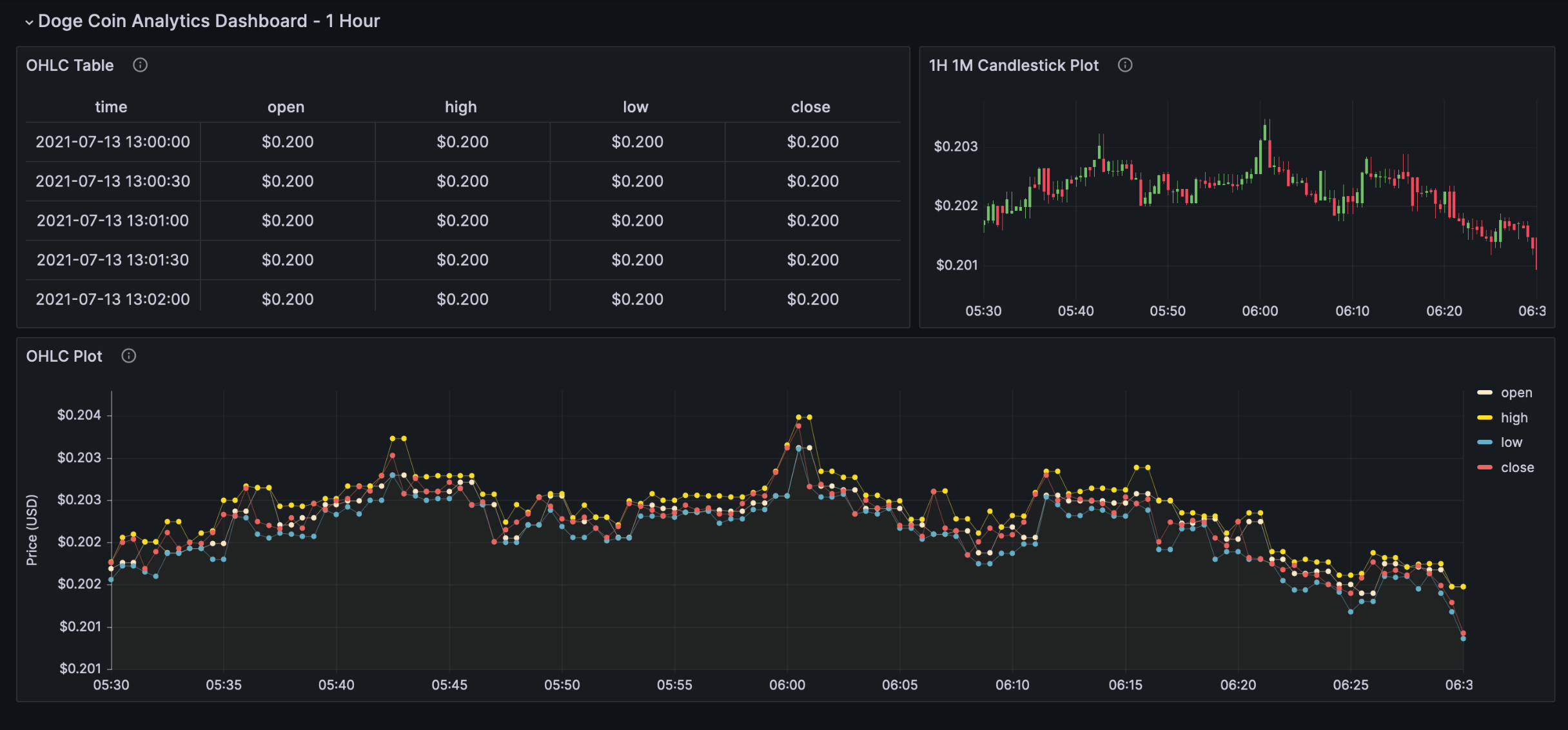Click the 1H 1M Candlestick Plot title
This screenshot has width=1568, height=730.
click(x=1014, y=65)
